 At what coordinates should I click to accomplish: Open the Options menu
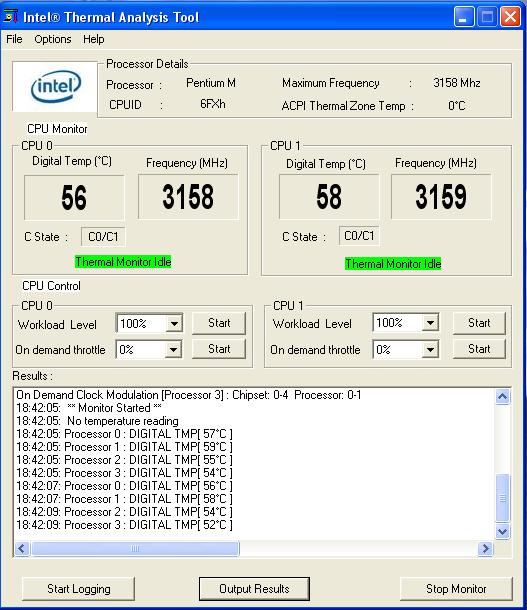pyautogui.click(x=53, y=39)
